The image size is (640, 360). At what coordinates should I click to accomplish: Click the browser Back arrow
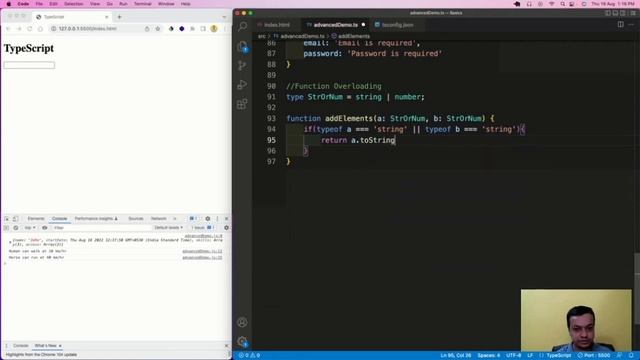8,29
